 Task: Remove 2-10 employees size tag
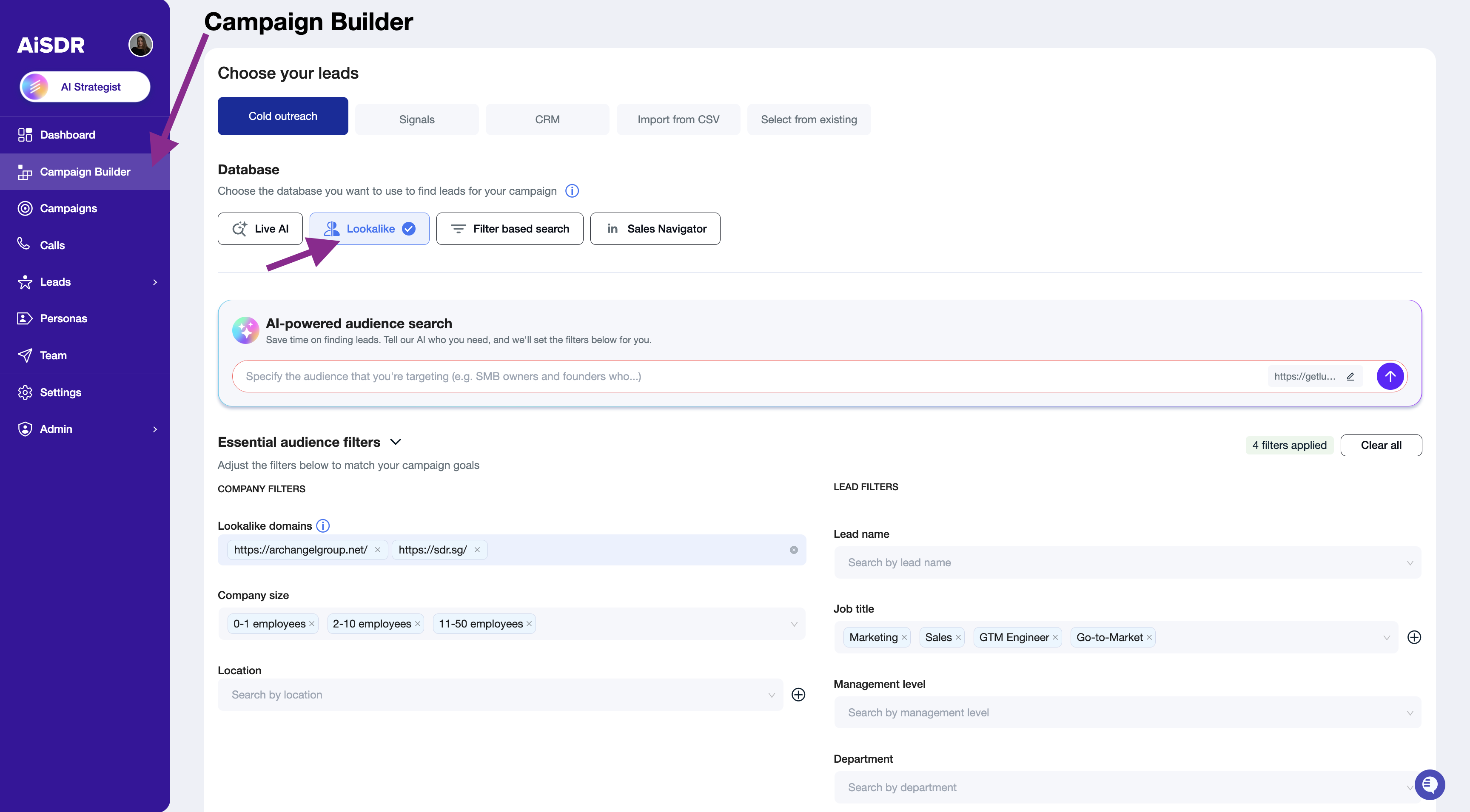[418, 624]
